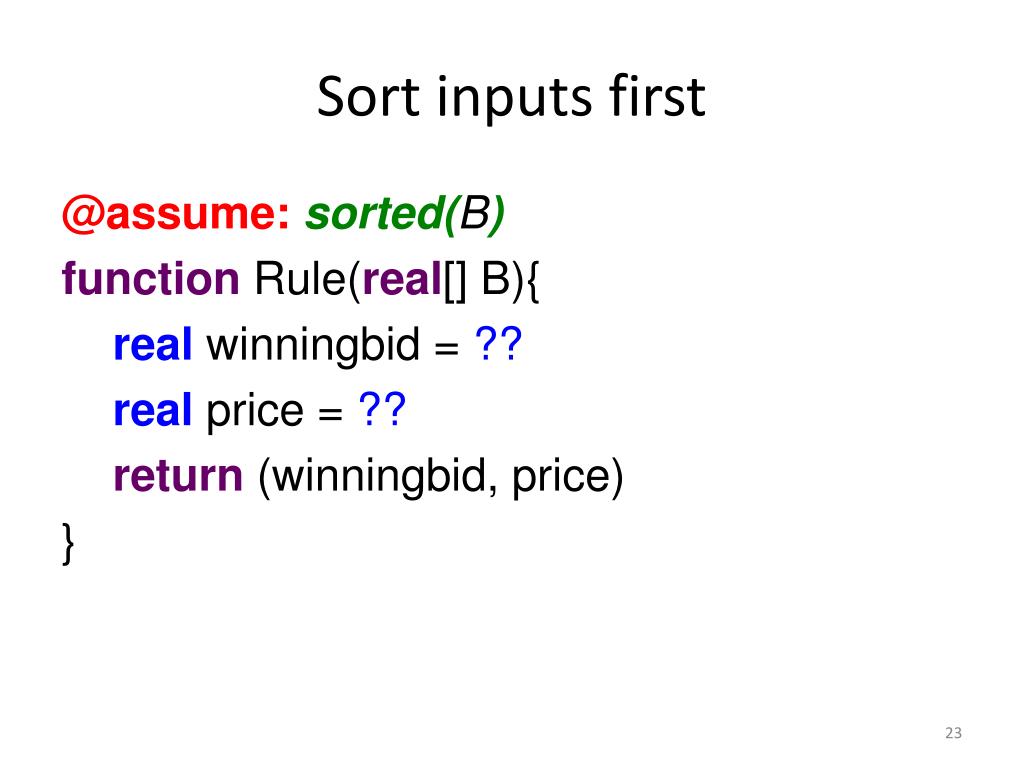Click "winningbid" in its declaration line
This screenshot has width=1024, height=768.
pyautogui.click(x=313, y=345)
